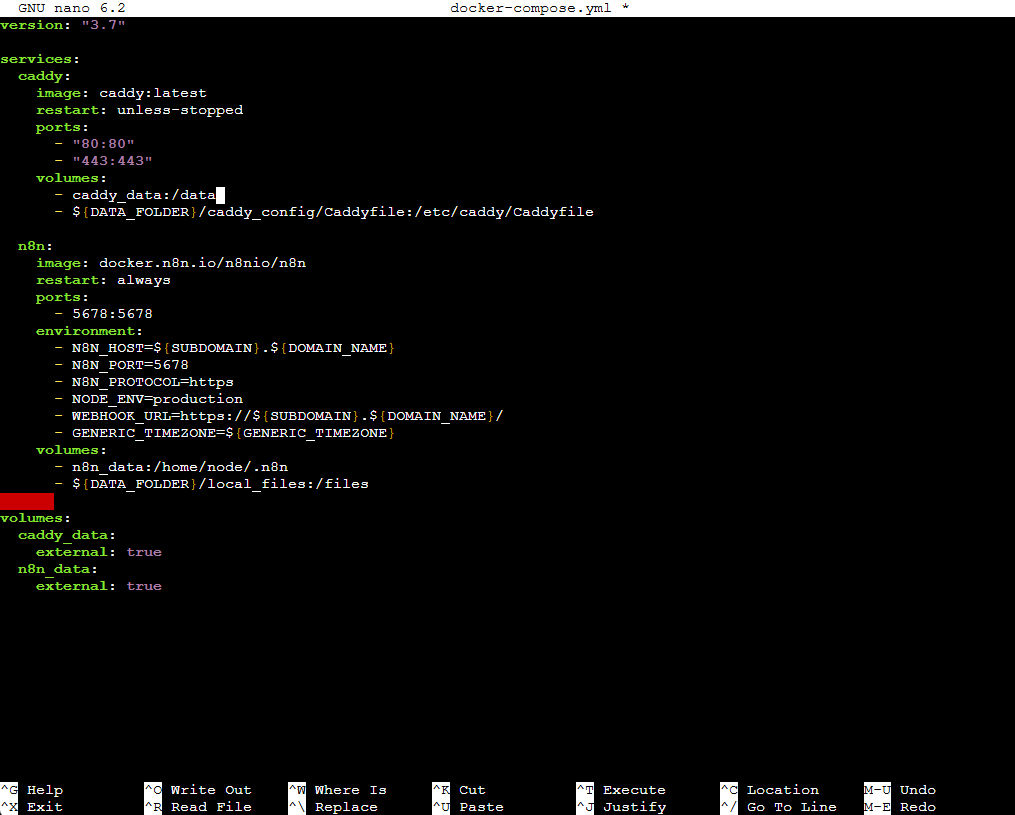1015x815 pixels.
Task: Click the n8n_data:/home/node/.n8n volume line
Action: coord(171,467)
